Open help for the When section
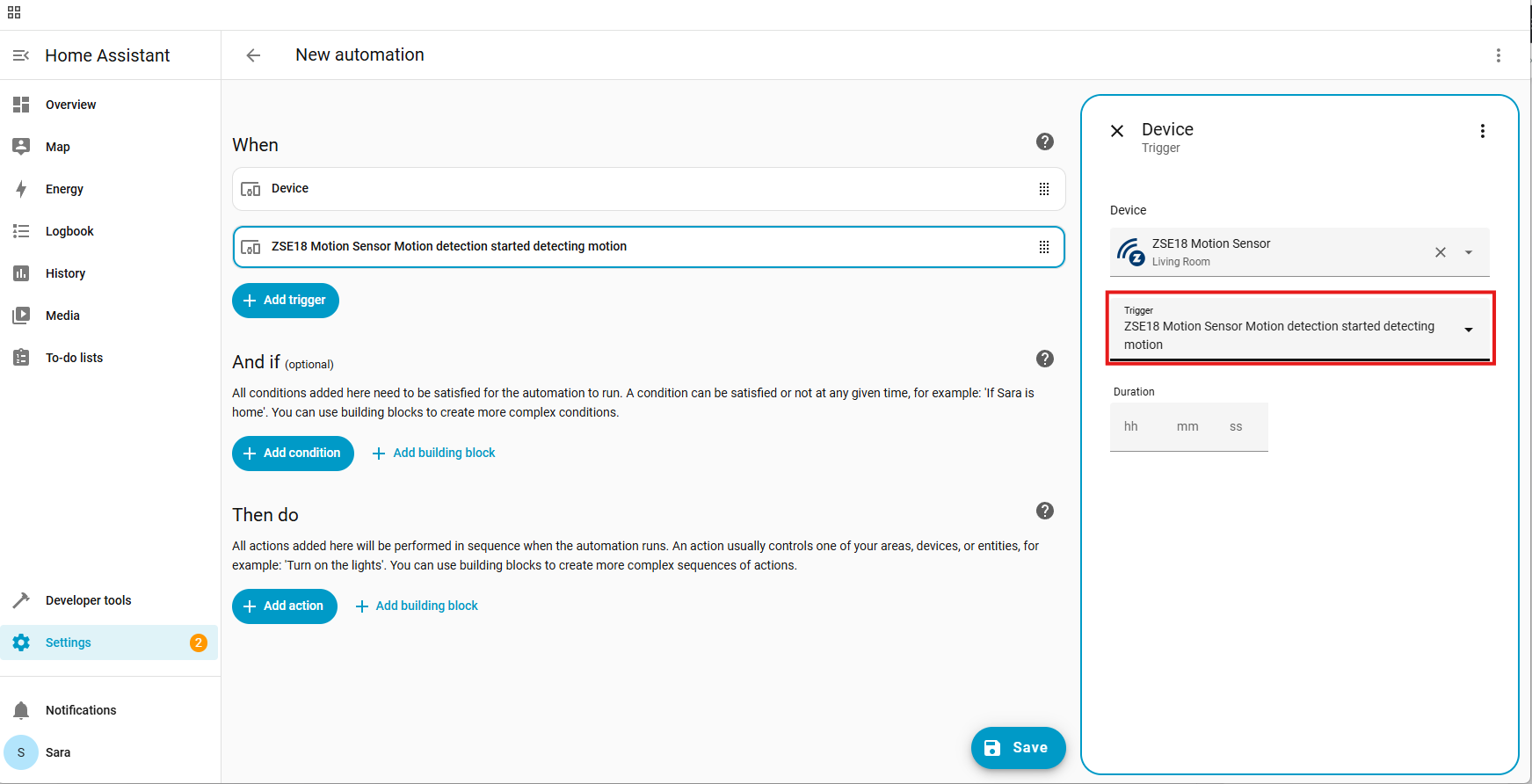The width and height of the screenshot is (1532, 784). (1045, 142)
